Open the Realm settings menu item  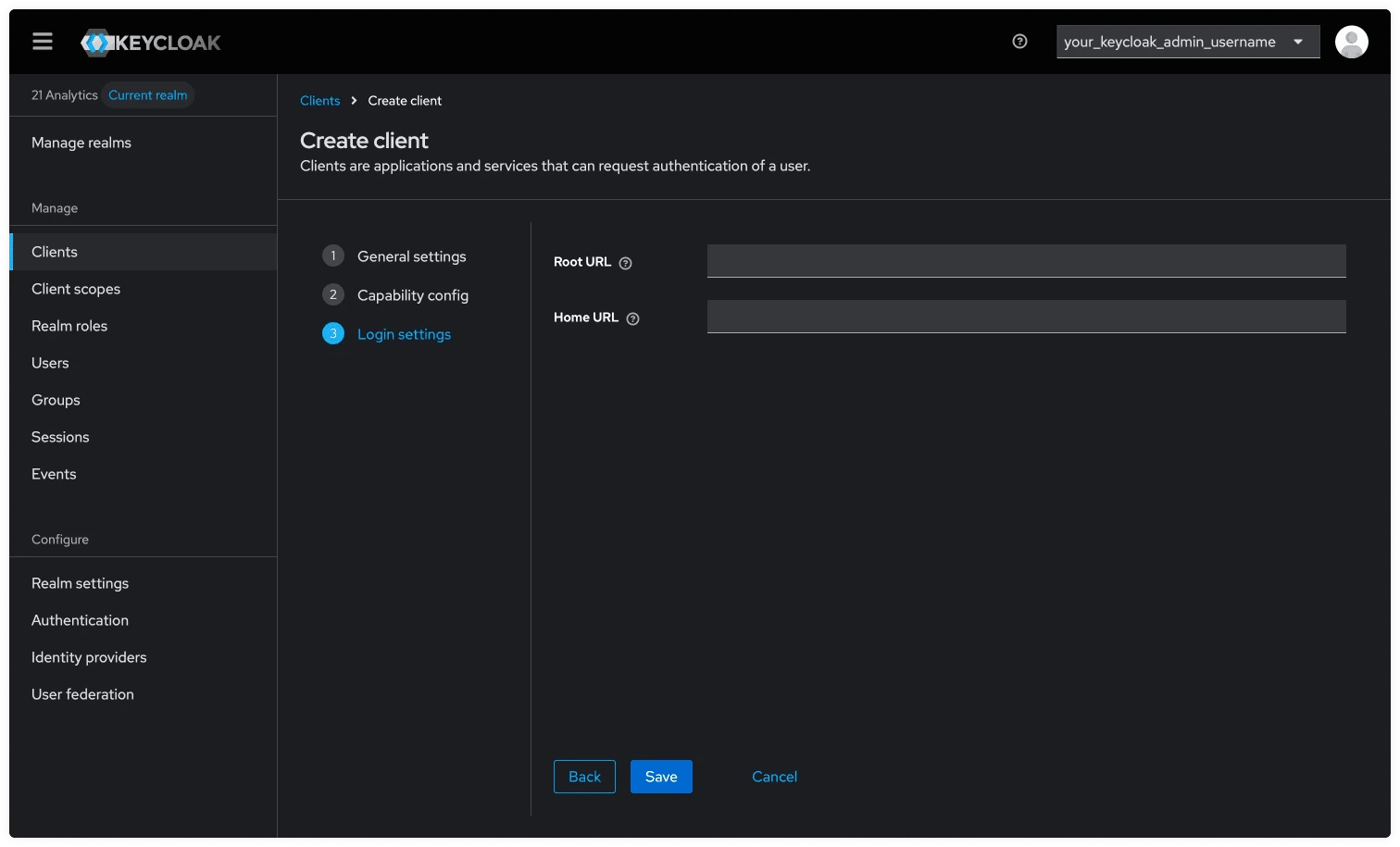(x=80, y=582)
